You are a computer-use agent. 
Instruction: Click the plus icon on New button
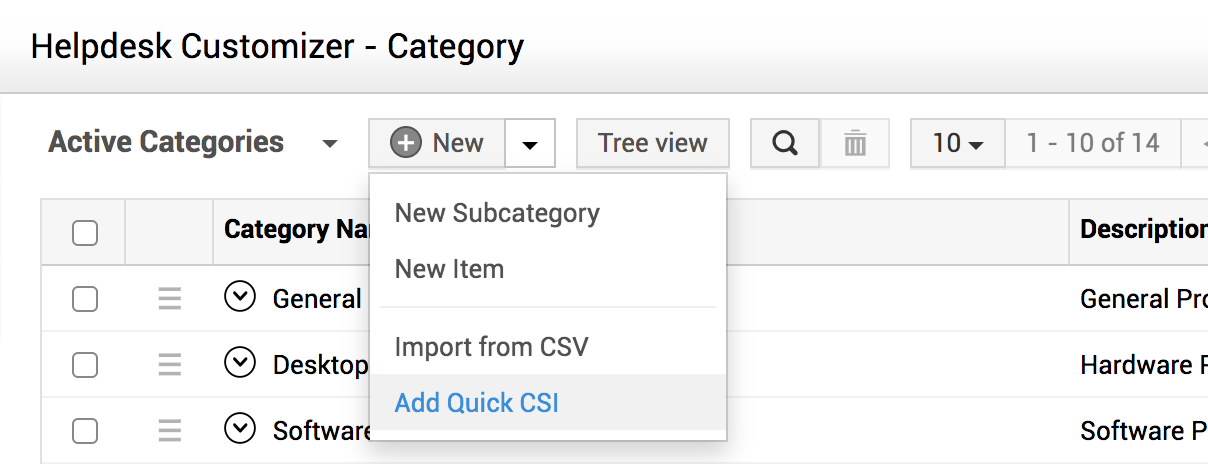[x=405, y=143]
